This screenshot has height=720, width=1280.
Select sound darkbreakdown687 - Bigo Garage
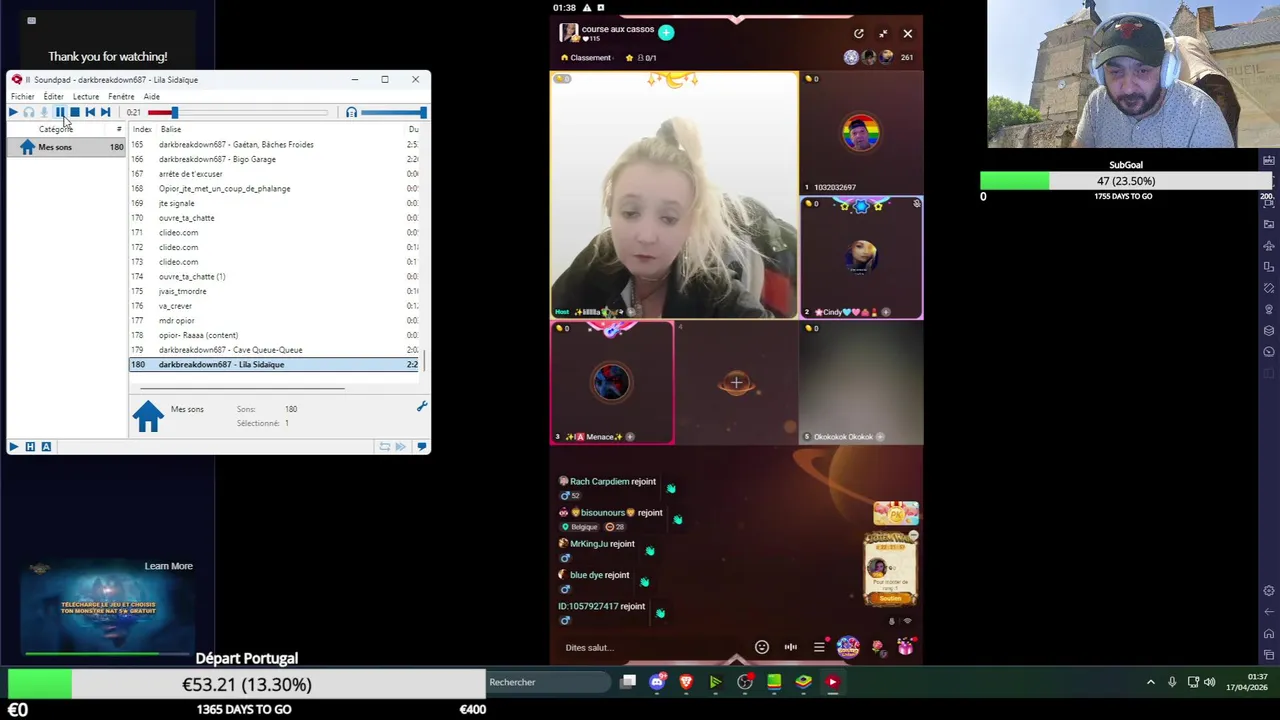276,159
